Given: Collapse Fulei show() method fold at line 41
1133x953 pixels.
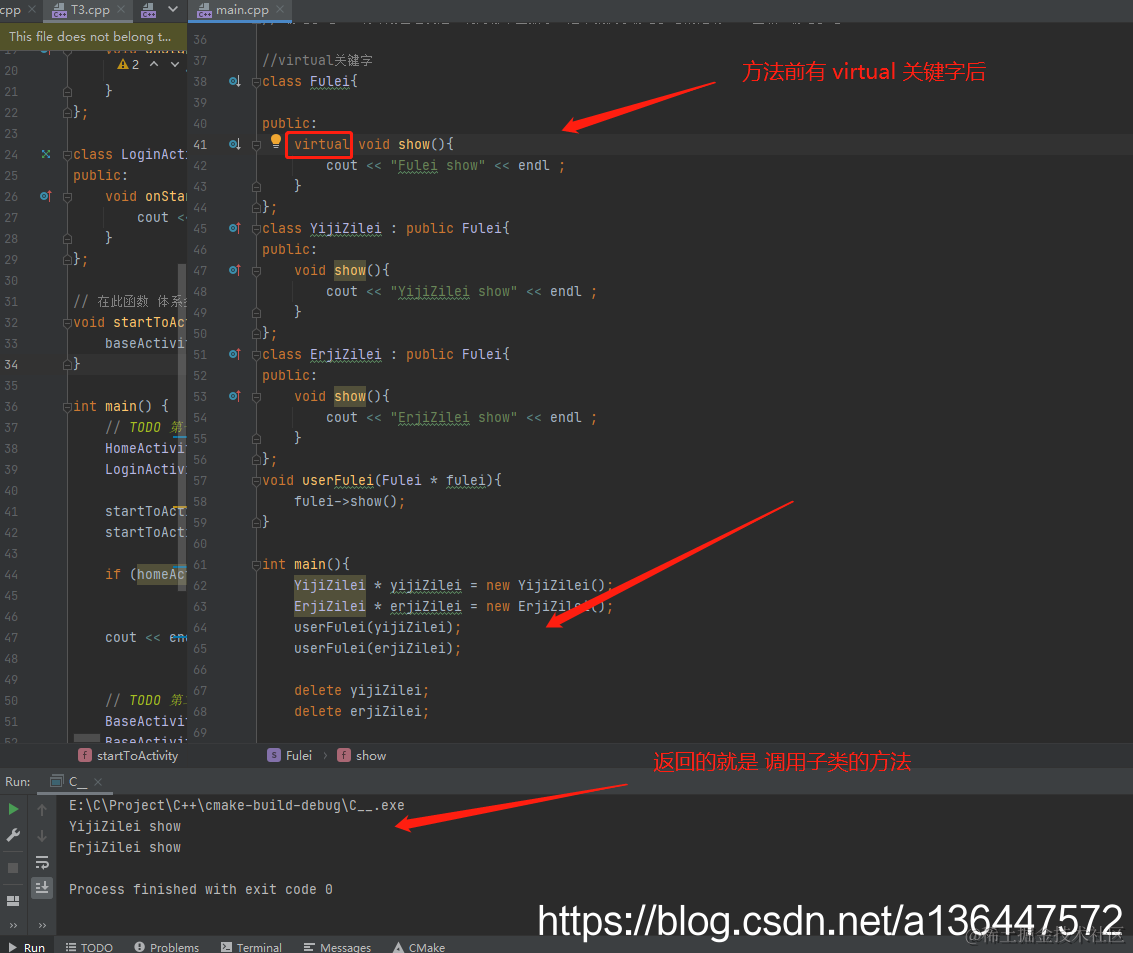Looking at the screenshot, I should [256, 145].
